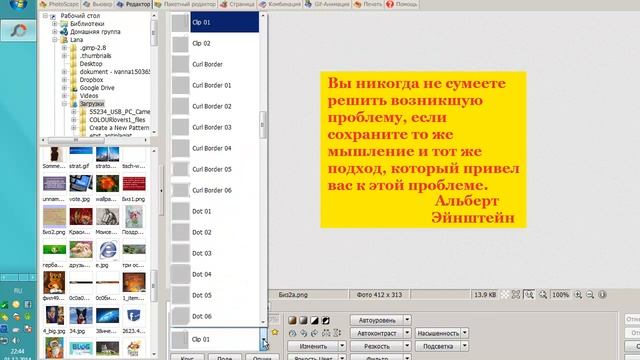Open the Автоконтраст dropdown arrow
This screenshot has width=640, height=360.
click(407, 333)
